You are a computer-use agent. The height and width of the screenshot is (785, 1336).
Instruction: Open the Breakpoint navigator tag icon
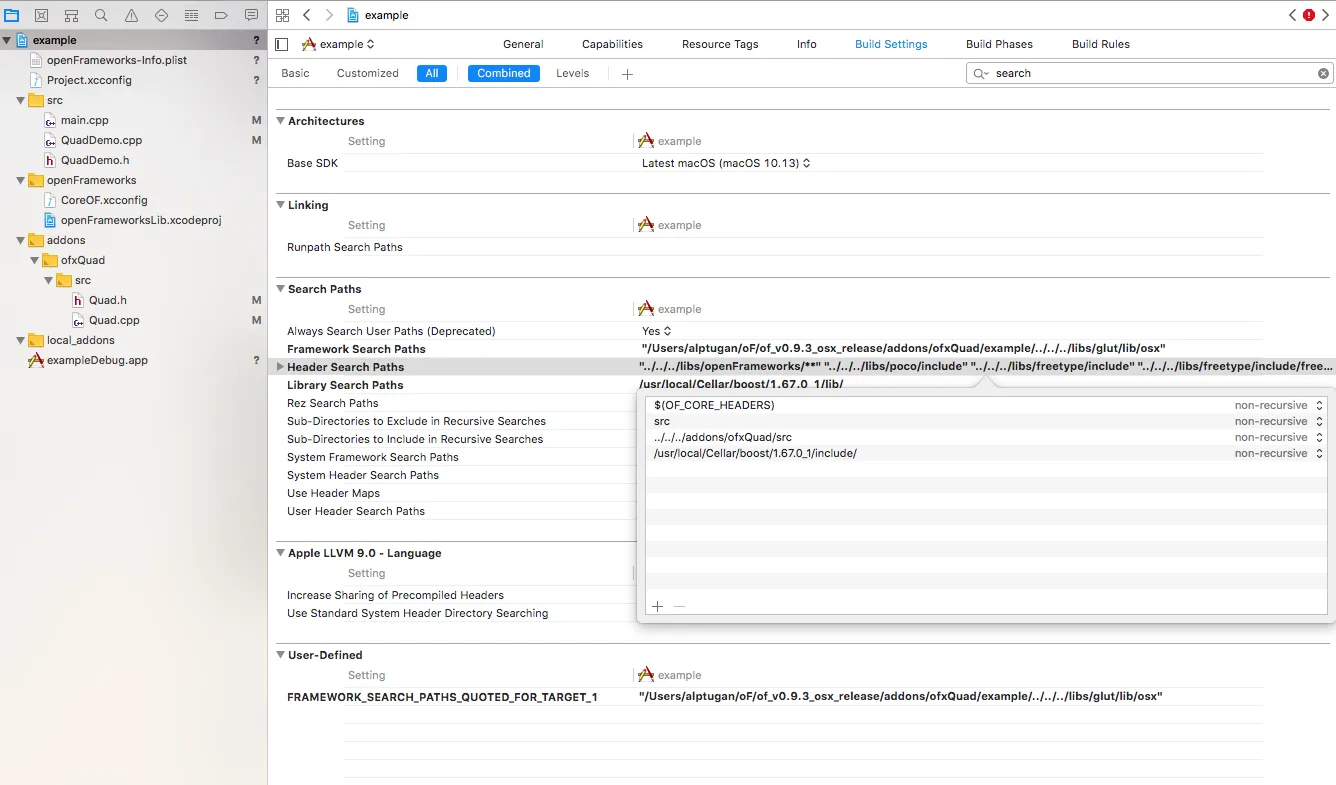point(221,15)
